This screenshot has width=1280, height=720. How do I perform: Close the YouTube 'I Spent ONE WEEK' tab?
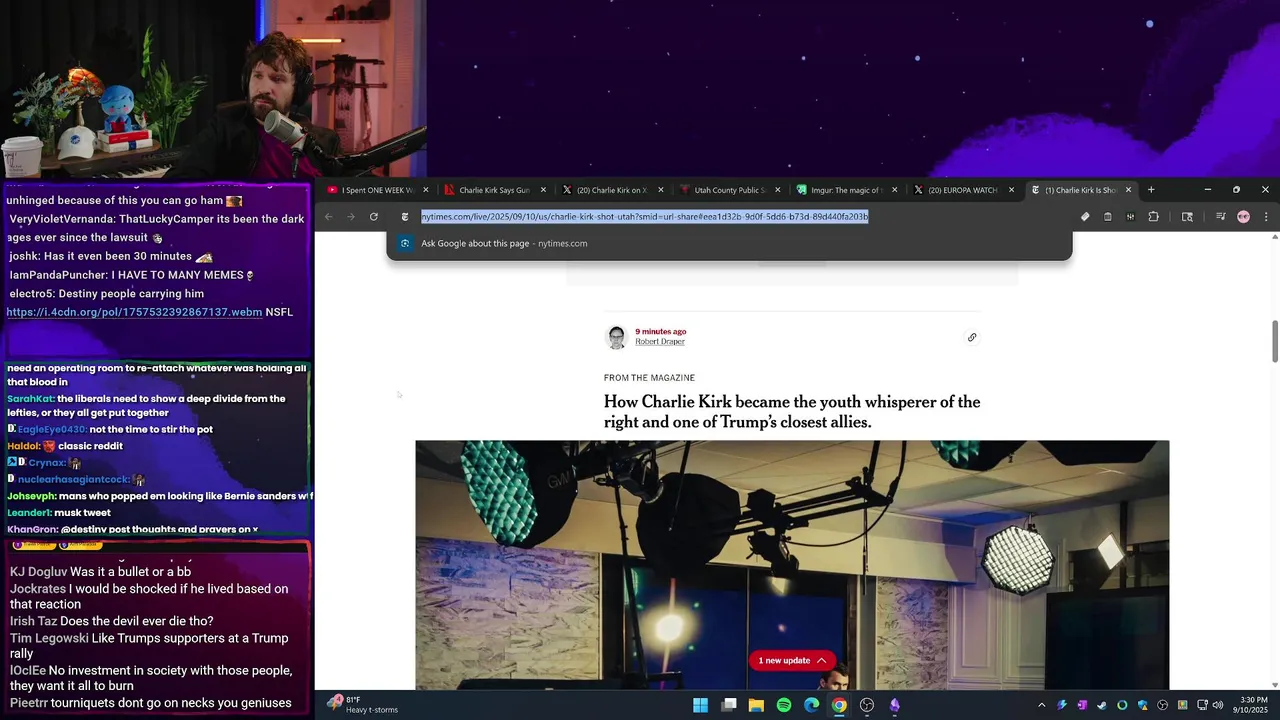click(426, 190)
